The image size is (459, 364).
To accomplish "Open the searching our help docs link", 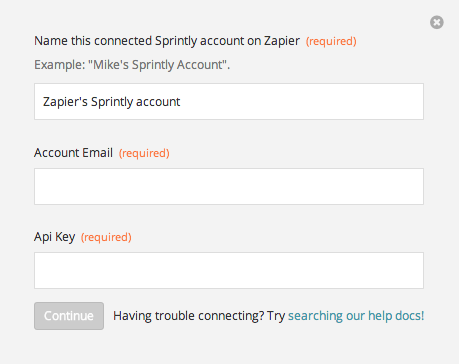I will click(x=356, y=316).
